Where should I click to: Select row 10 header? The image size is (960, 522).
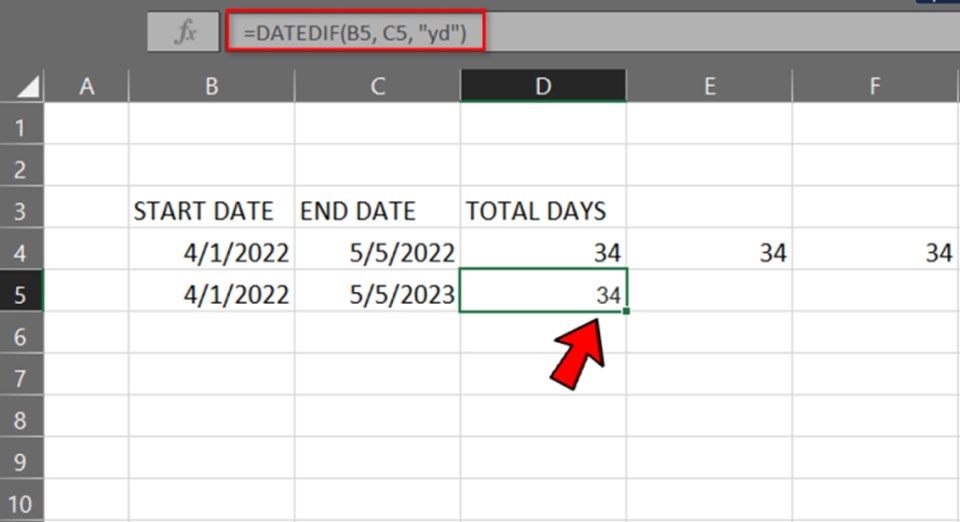(x=21, y=503)
